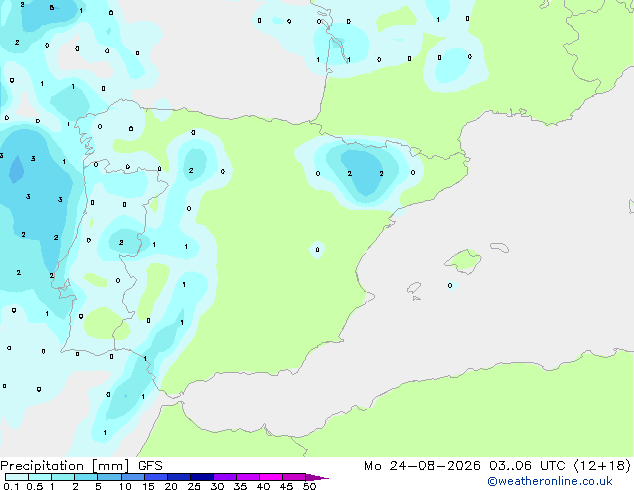The width and height of the screenshot is (634, 490).
Task: Click the Menorca island outline on the map
Action: [x=500, y=247]
